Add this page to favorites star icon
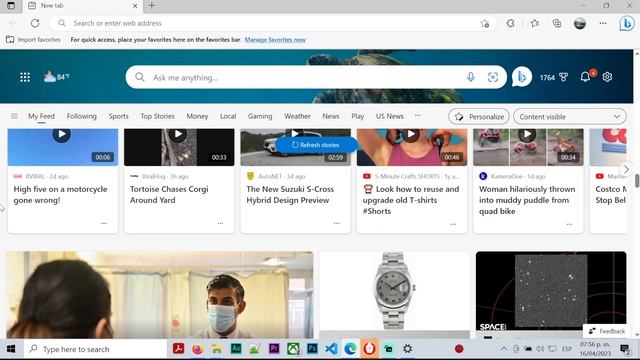The image size is (640, 360). point(484,23)
